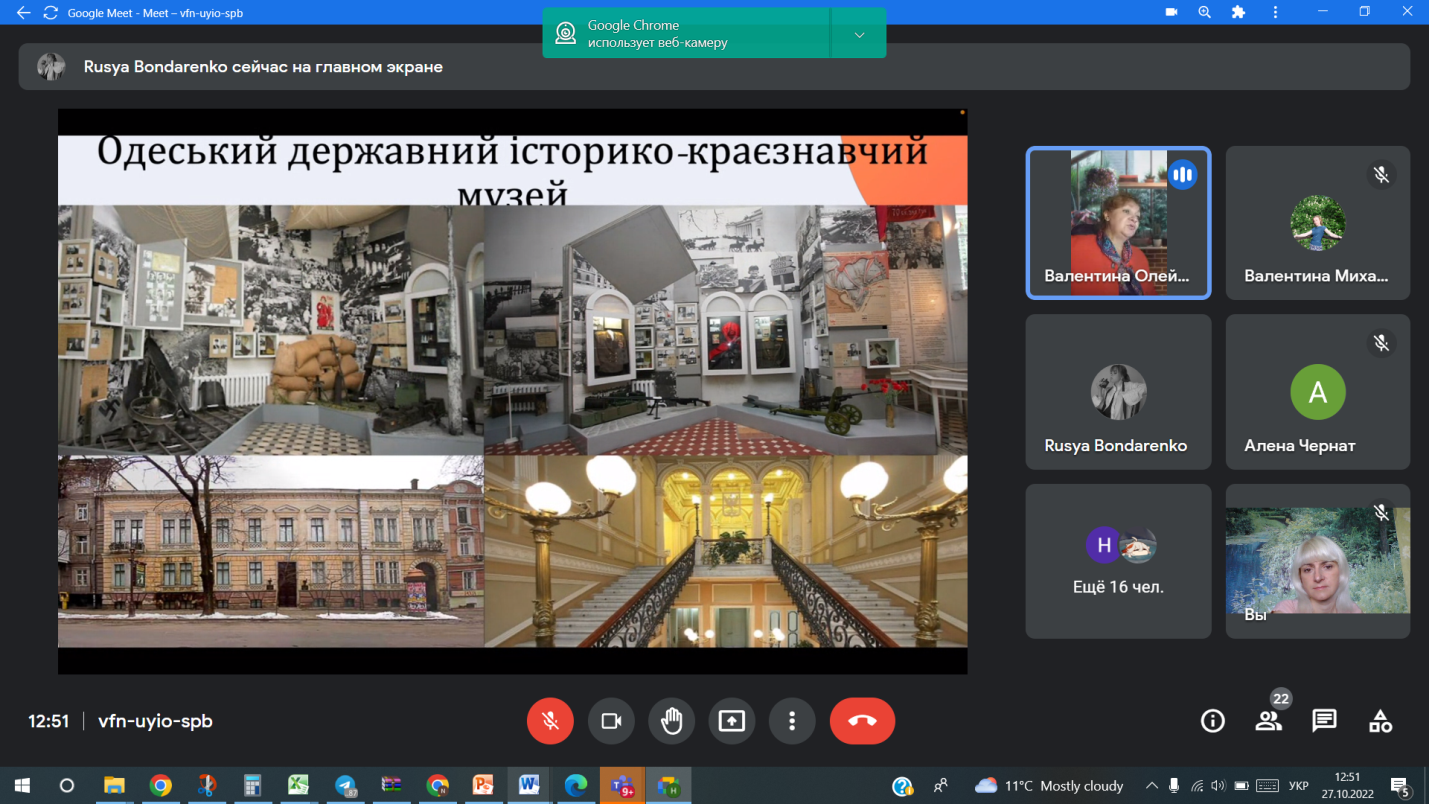Click the Present screen button
Viewport: 1429px width, 804px height.
point(732,721)
